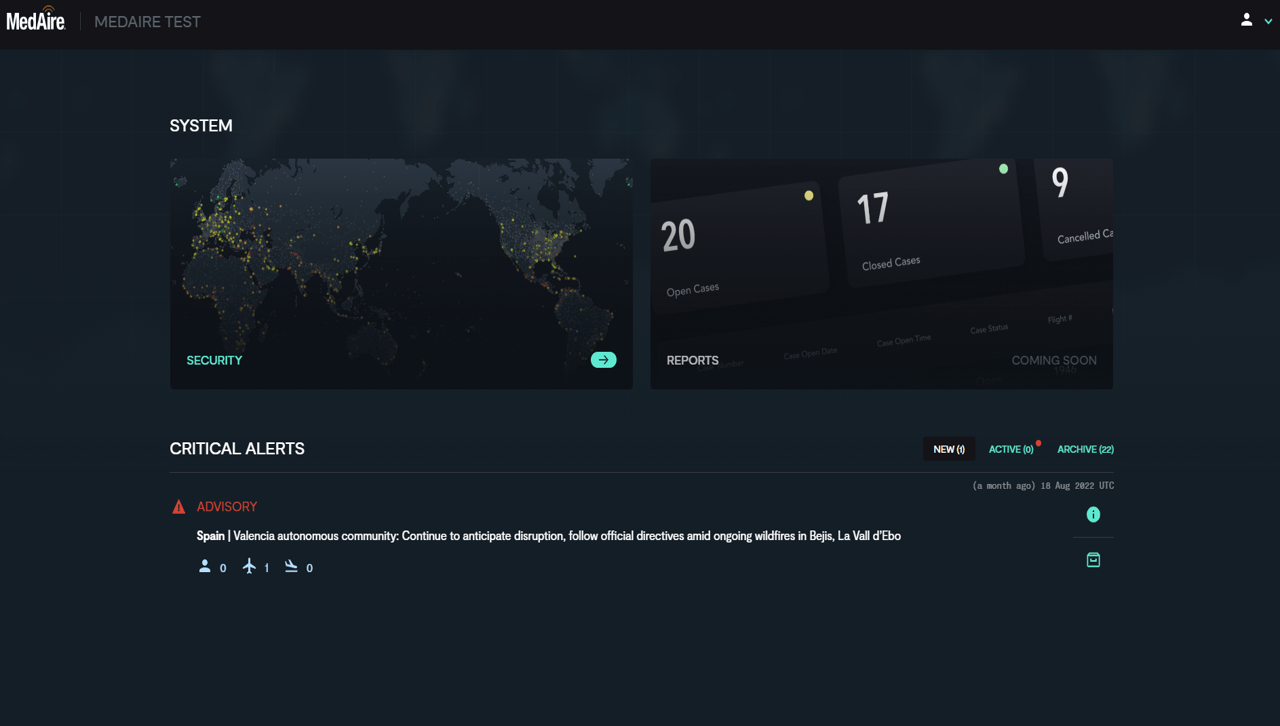Click the MedAire logo
Viewport: 1280px width, 726px height.
tap(36, 20)
